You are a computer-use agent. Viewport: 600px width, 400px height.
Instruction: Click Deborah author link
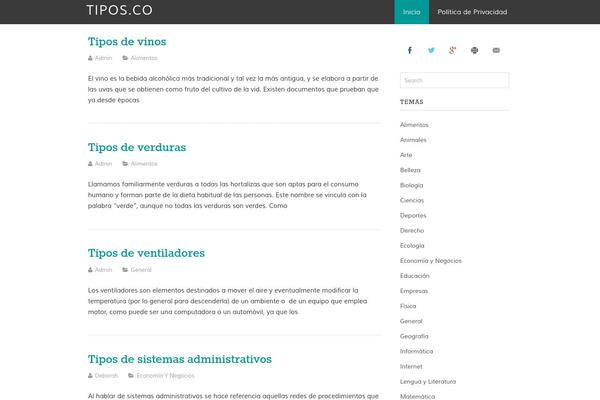click(106, 376)
